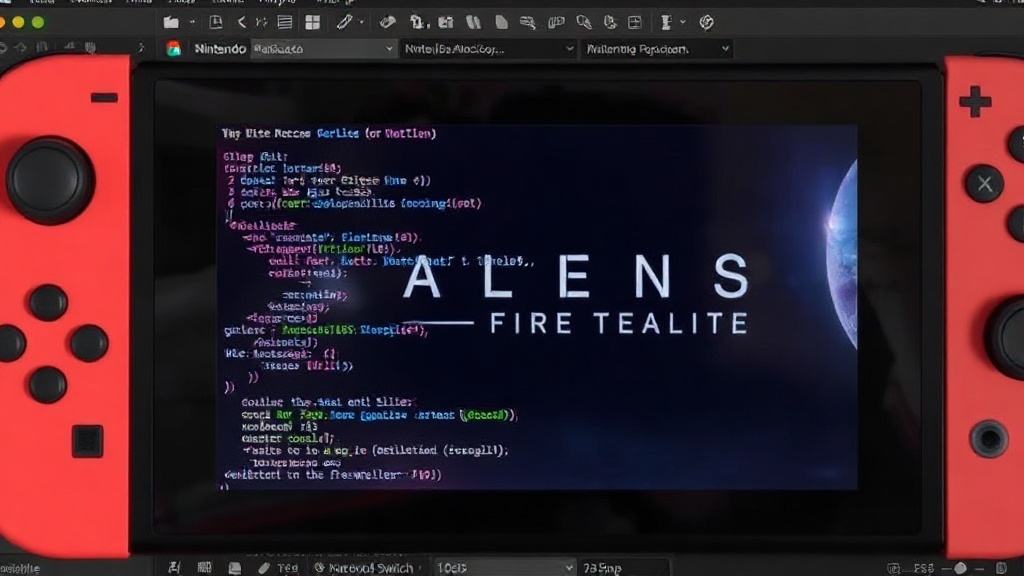Click the grid icon in the bottom status bar
The image size is (1024, 576).
click(204, 568)
